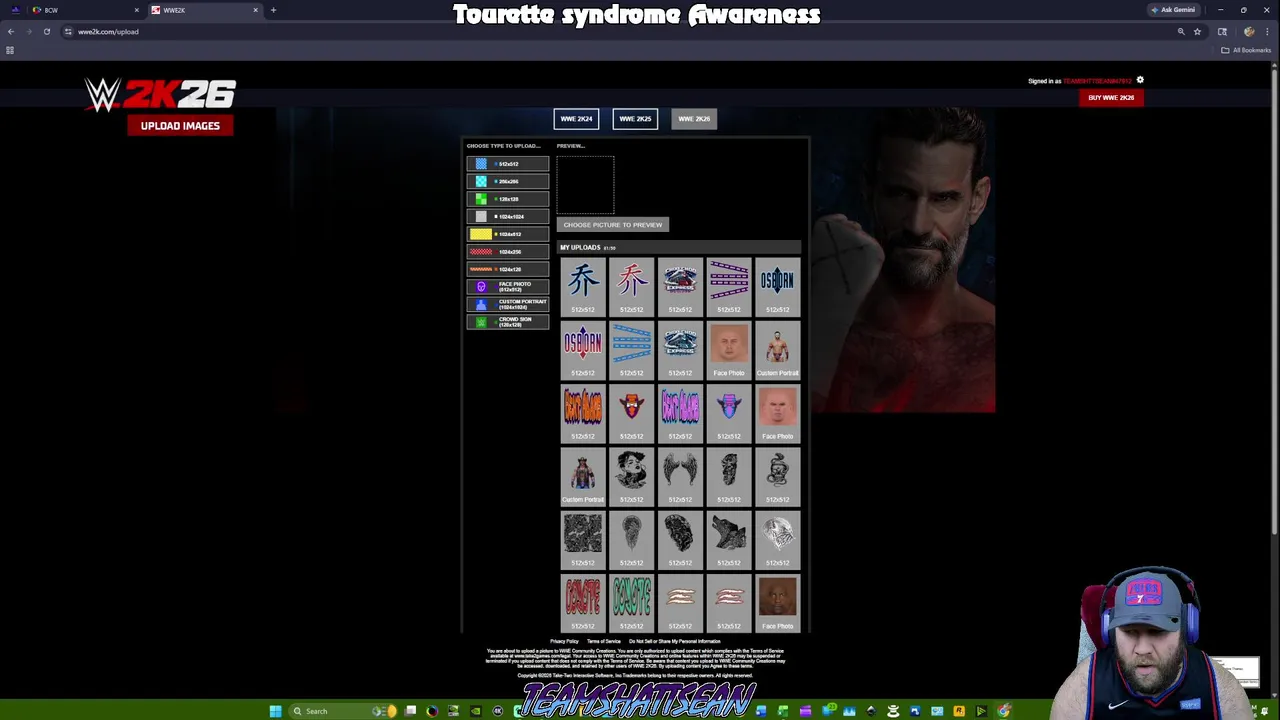Open the green COYOTE text thumbnail

click(x=632, y=602)
